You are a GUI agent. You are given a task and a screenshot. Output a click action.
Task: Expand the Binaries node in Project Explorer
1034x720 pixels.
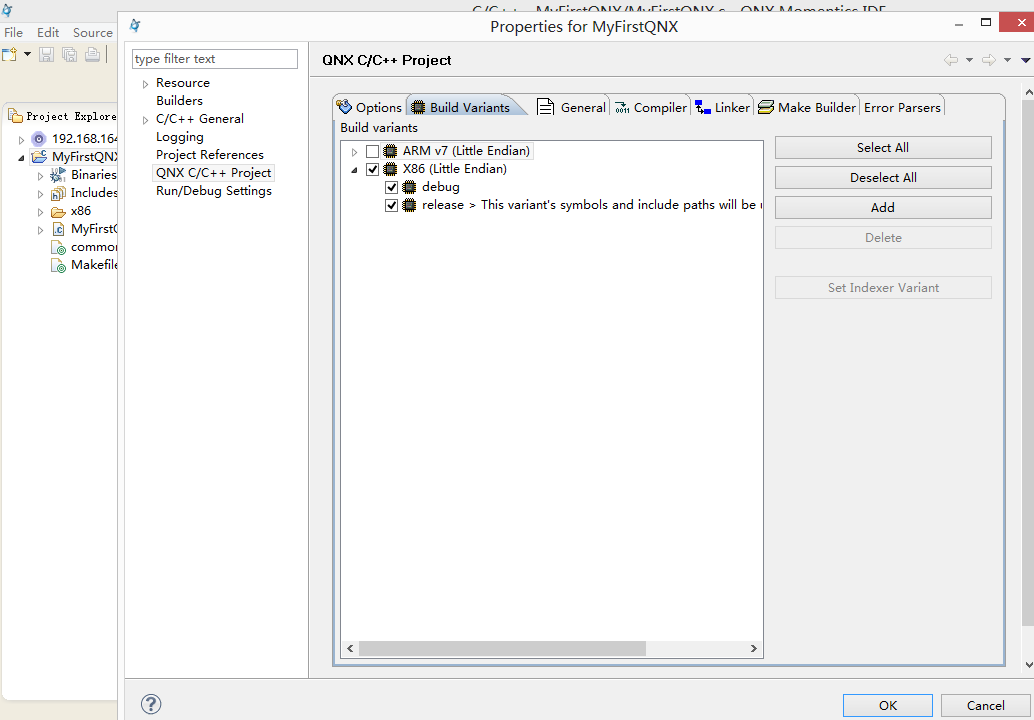point(40,176)
